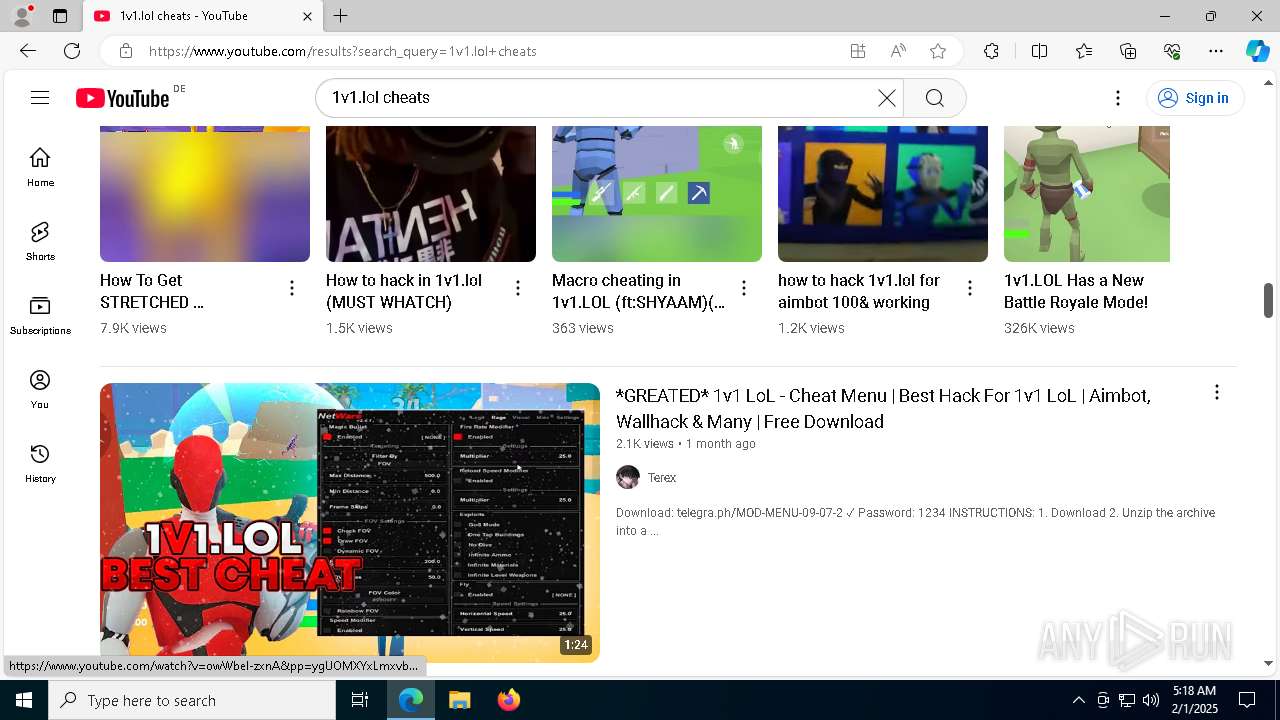Open Terex channel avatar
The image size is (1280, 720).
pos(628,477)
